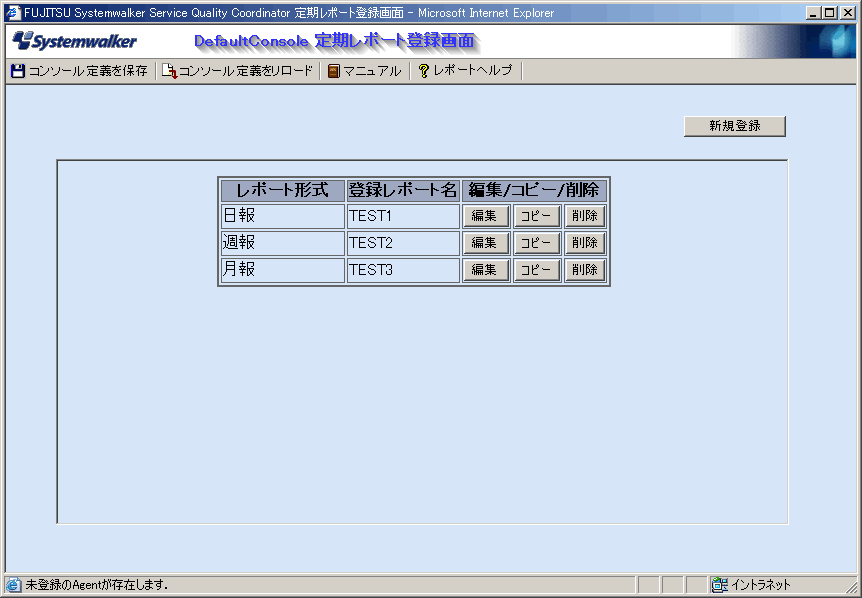
Task: Click the manual book icon
Action: pyautogui.click(x=334, y=71)
